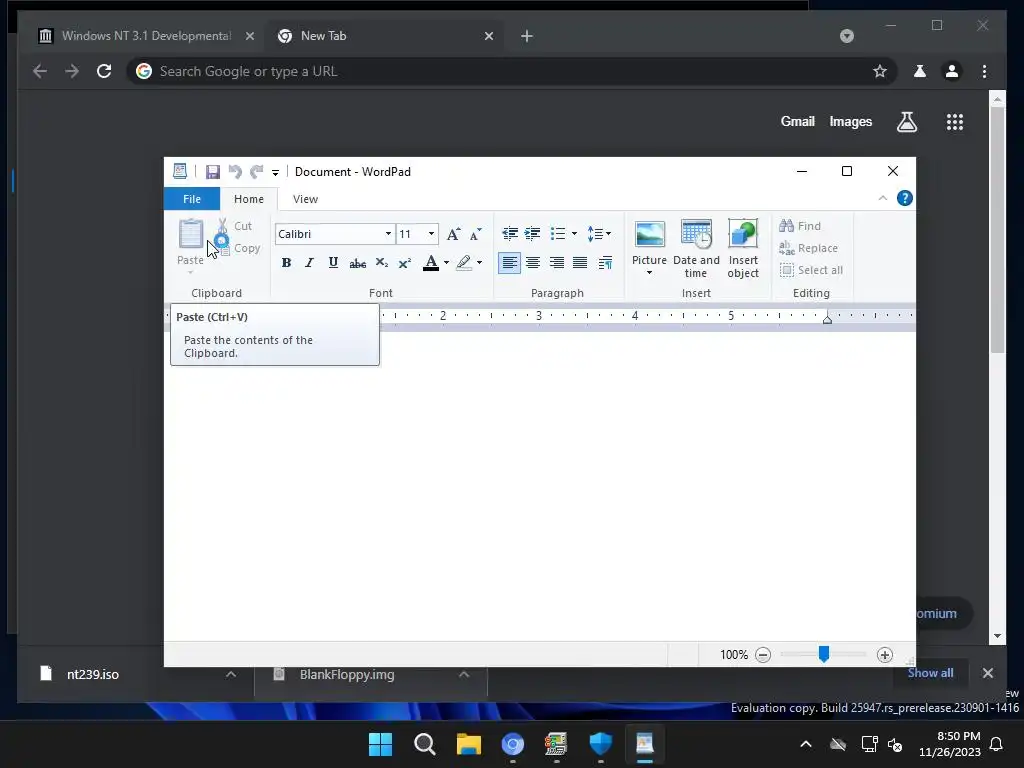Open the WordPad File menu

(191, 199)
